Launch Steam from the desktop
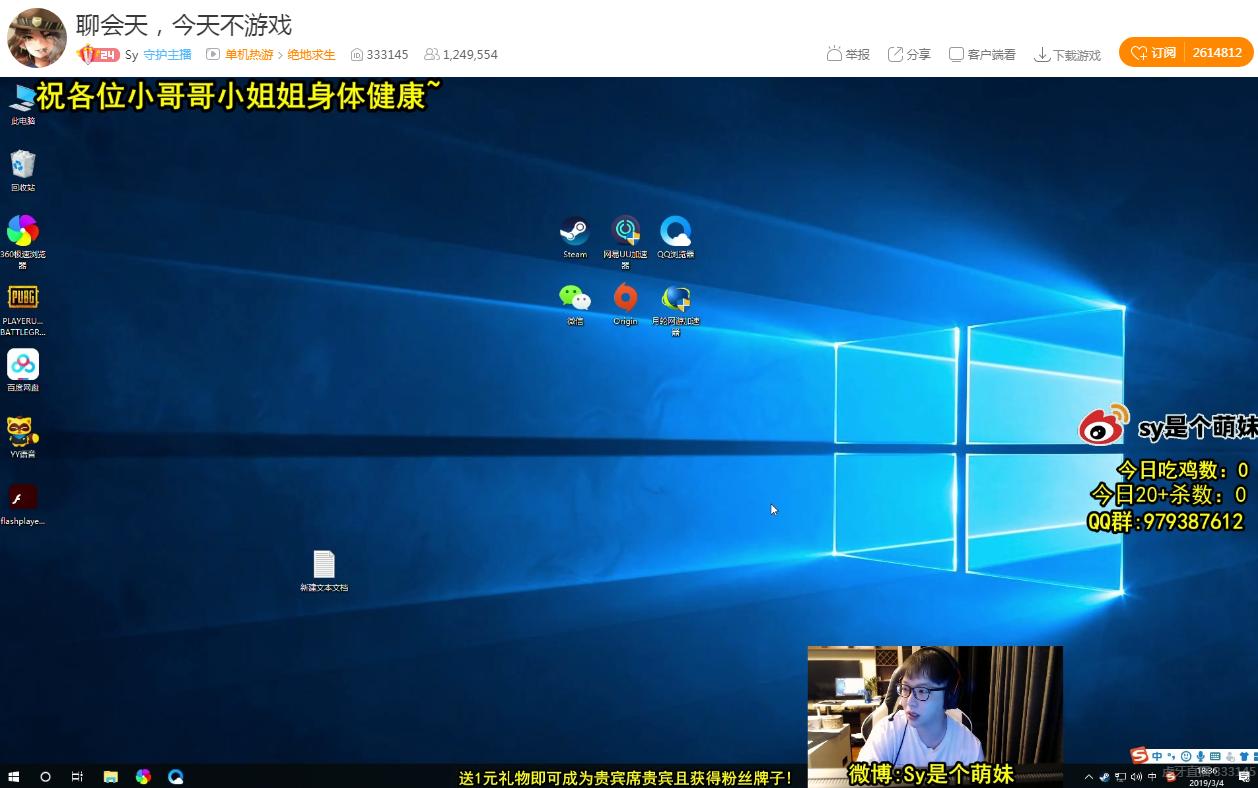Viewport: 1258px width, 788px height. click(575, 230)
